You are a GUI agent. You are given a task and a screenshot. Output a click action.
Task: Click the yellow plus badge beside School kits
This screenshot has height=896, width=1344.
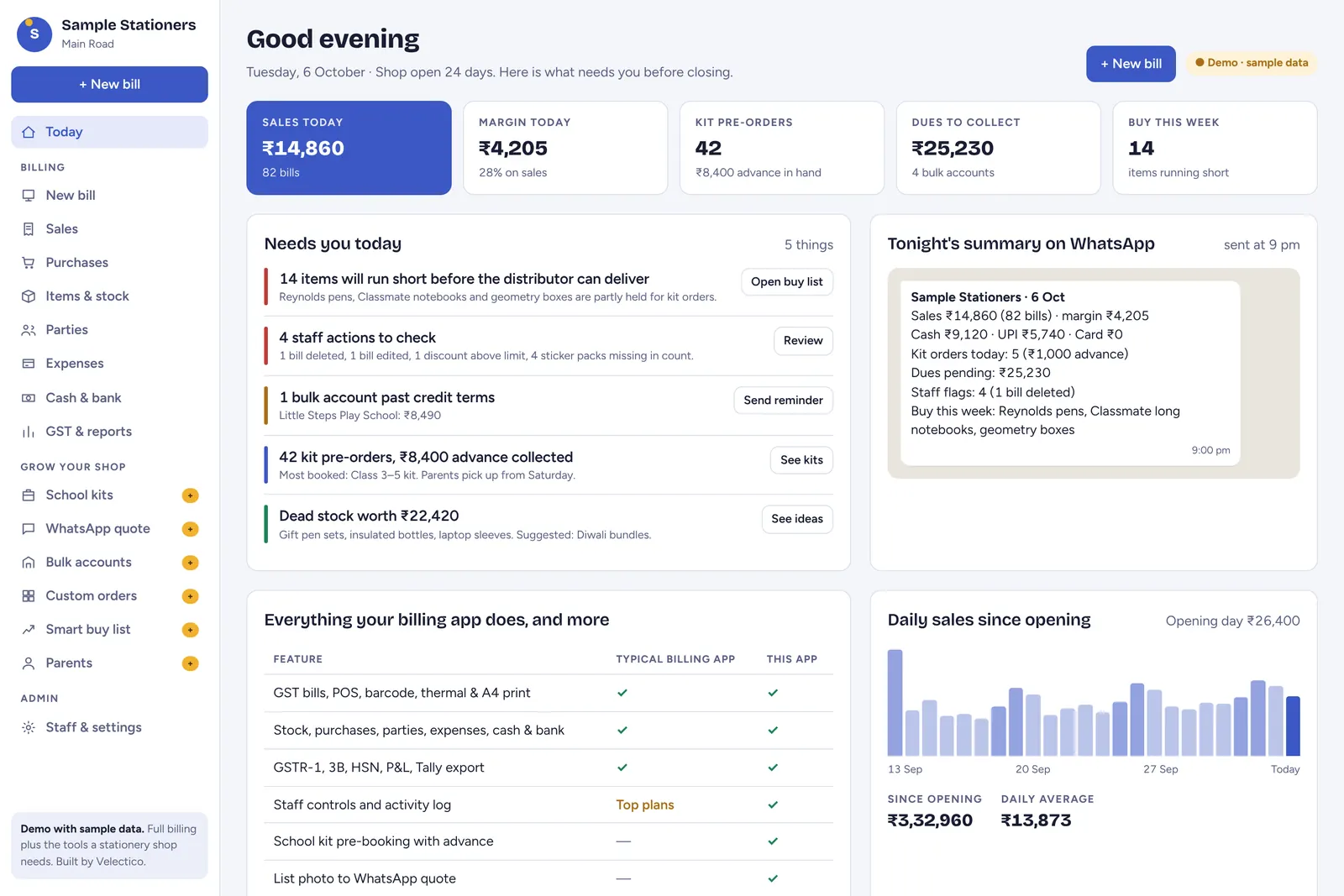pos(191,495)
